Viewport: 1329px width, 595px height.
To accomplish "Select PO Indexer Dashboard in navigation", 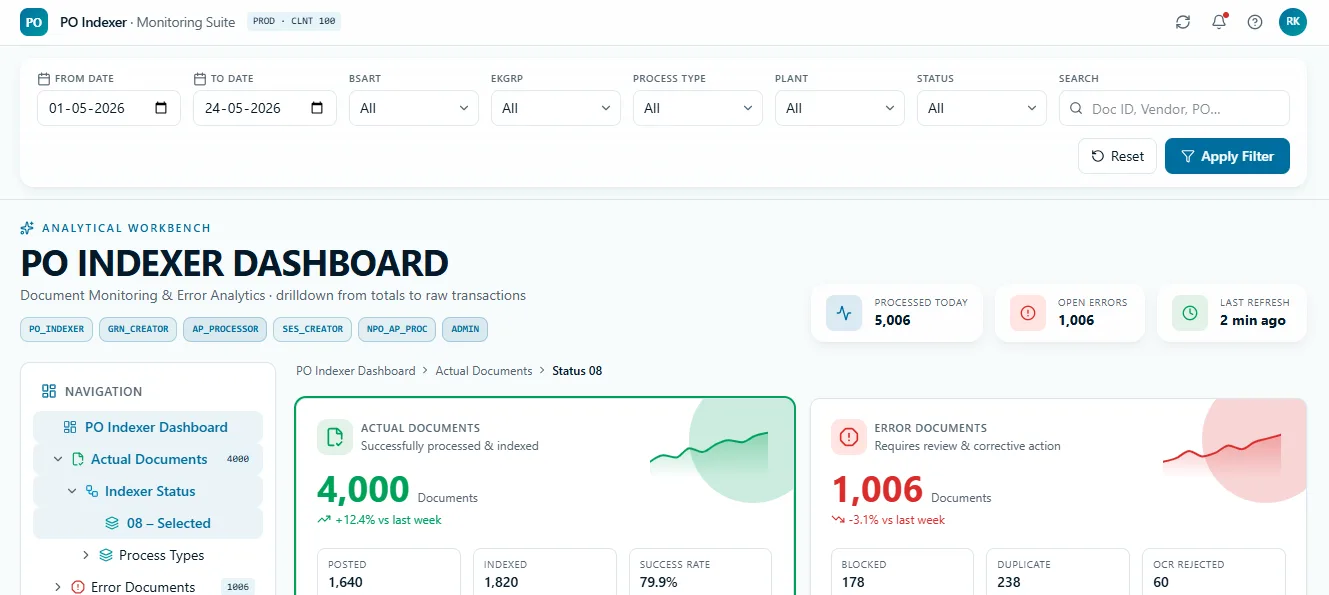I will tap(148, 427).
